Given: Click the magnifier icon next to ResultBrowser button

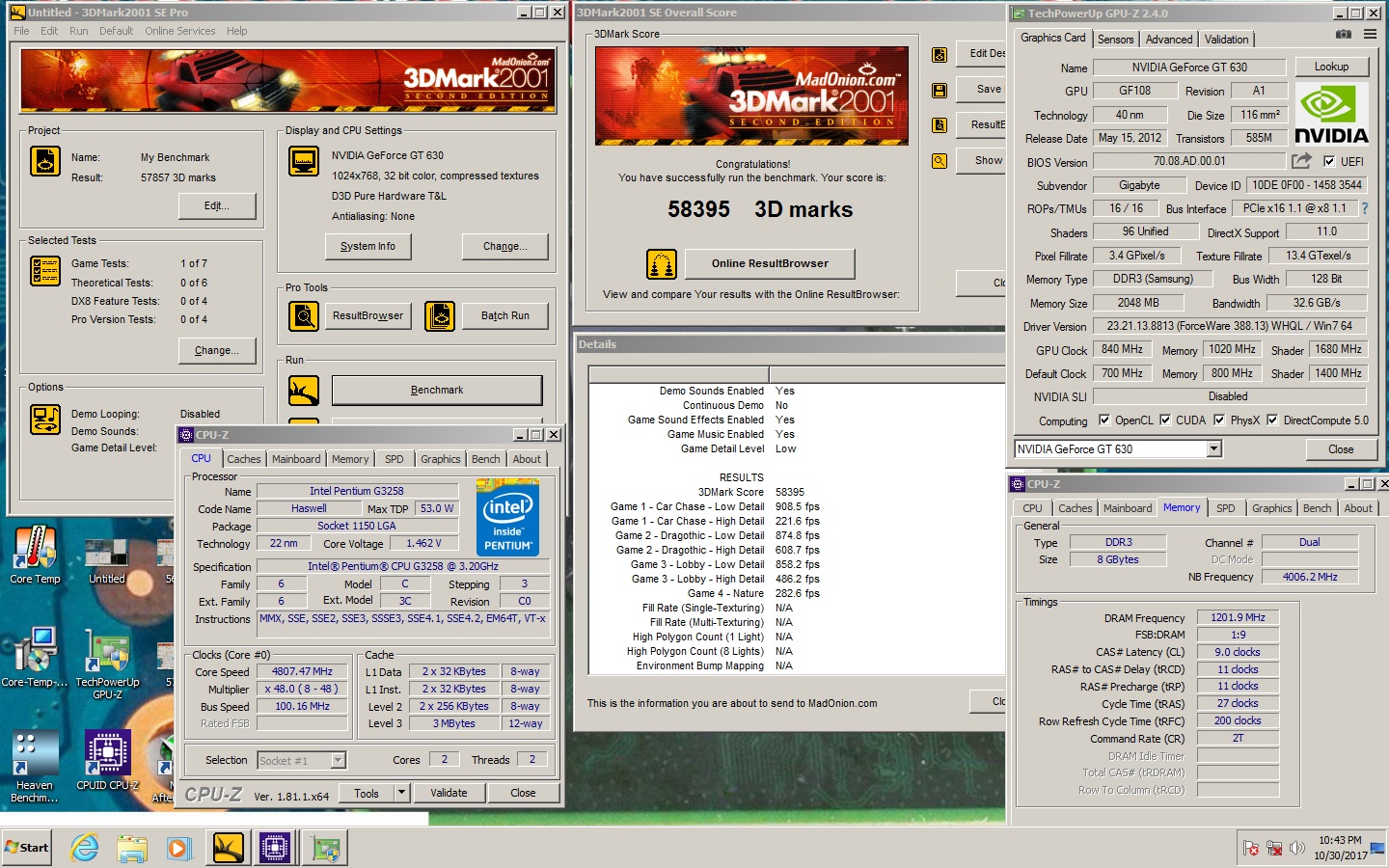Looking at the screenshot, I should click(x=304, y=315).
